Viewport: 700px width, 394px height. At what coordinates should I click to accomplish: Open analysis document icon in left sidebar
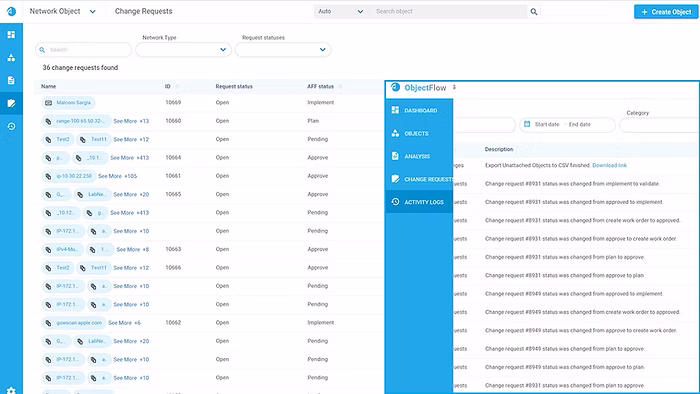point(11,80)
